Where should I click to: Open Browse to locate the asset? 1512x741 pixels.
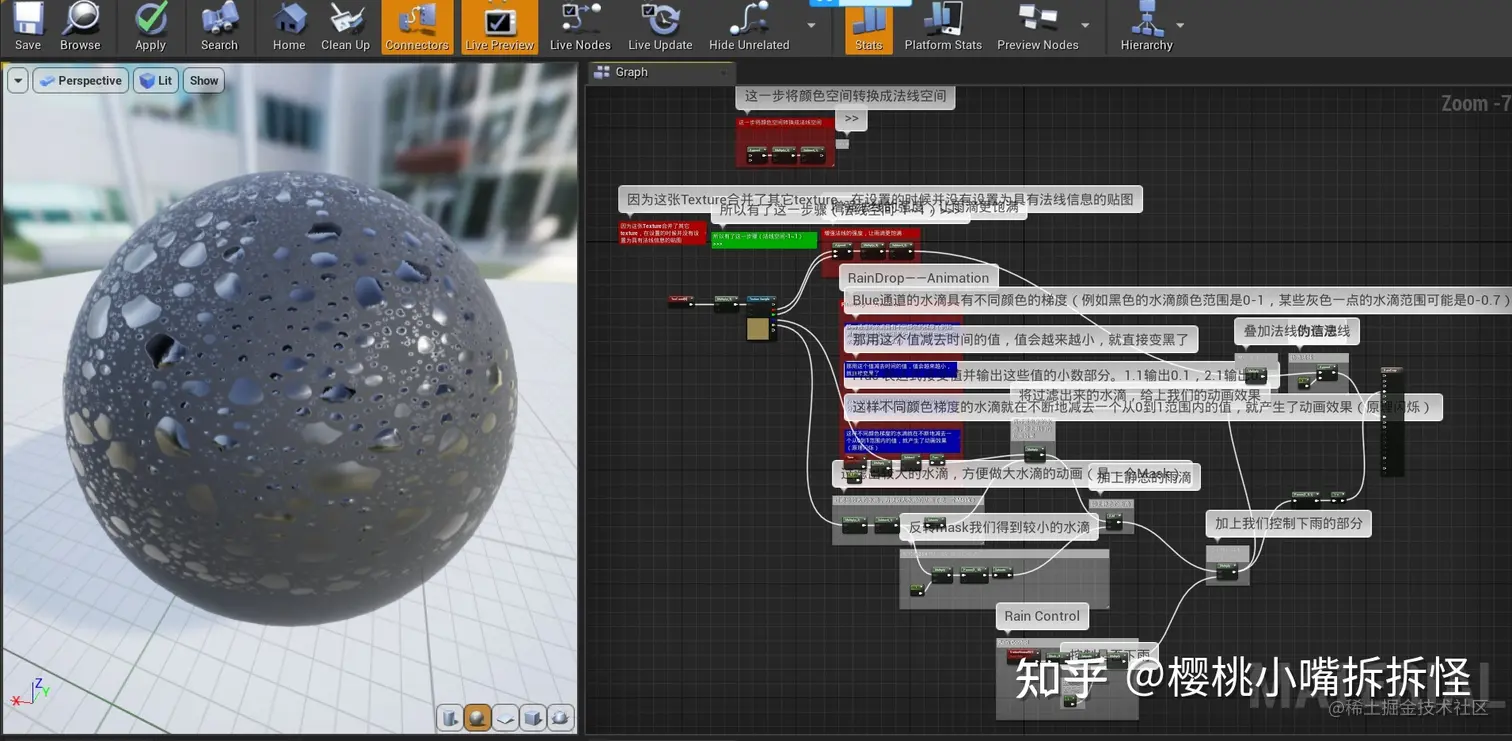[x=80, y=27]
